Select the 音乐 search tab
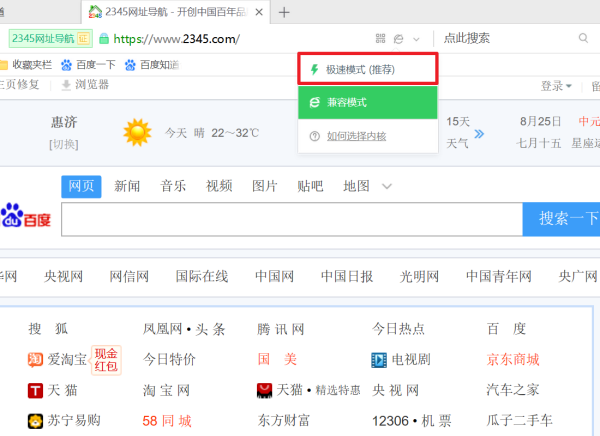This screenshot has height=436, width=600. pyautogui.click(x=173, y=186)
